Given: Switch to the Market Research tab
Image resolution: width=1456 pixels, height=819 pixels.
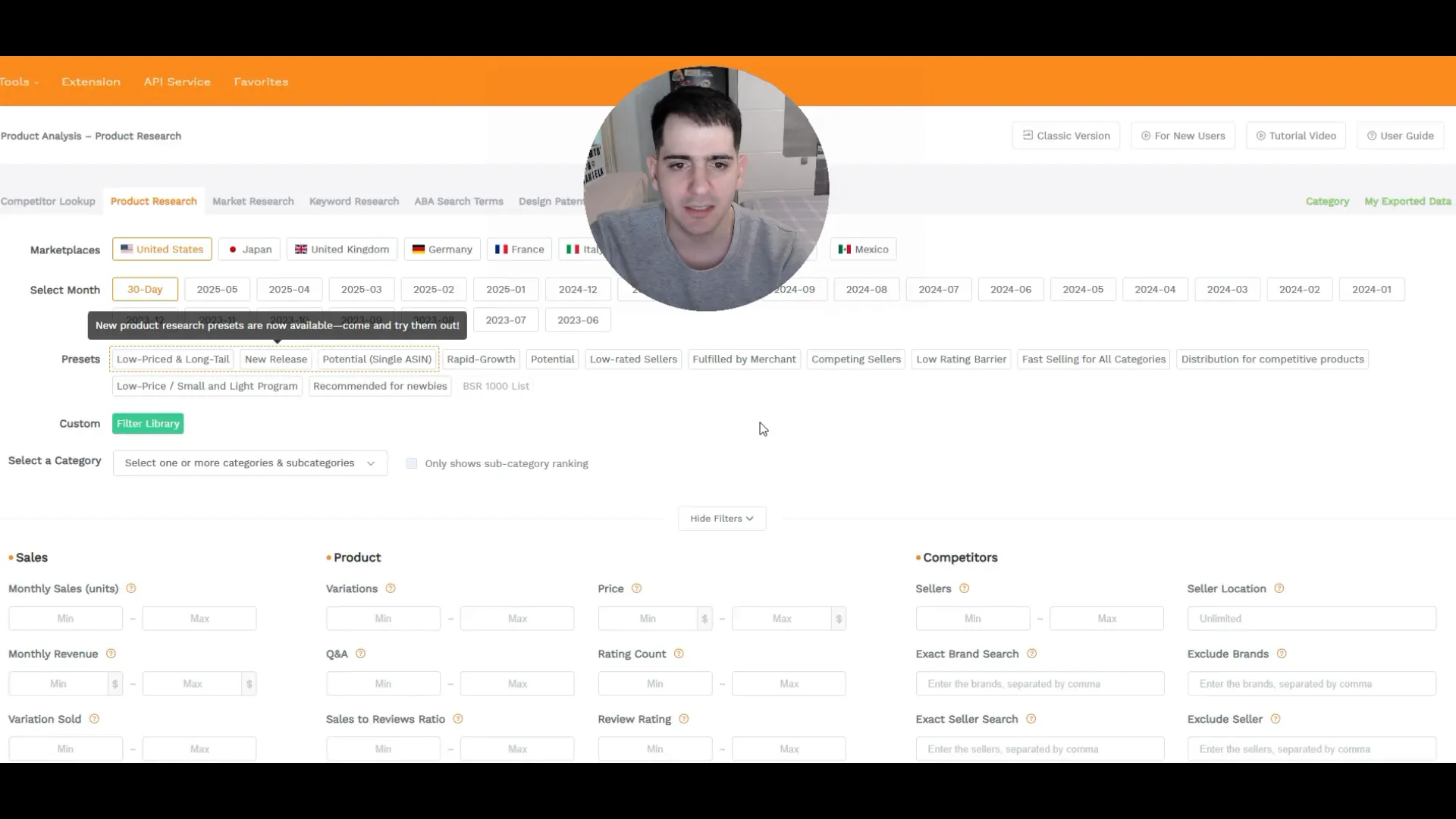Looking at the screenshot, I should (x=253, y=202).
